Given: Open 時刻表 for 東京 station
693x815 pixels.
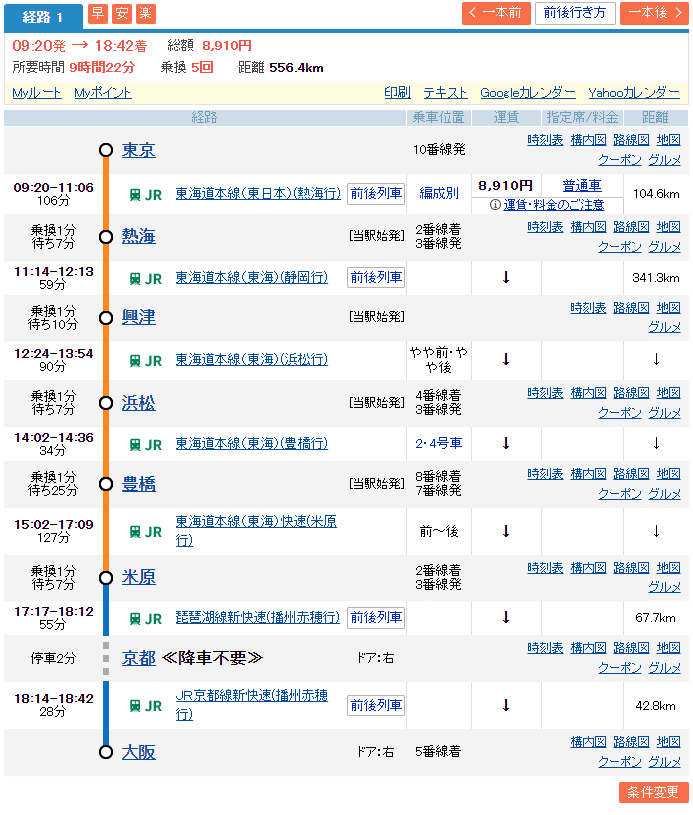Looking at the screenshot, I should coord(545,140).
